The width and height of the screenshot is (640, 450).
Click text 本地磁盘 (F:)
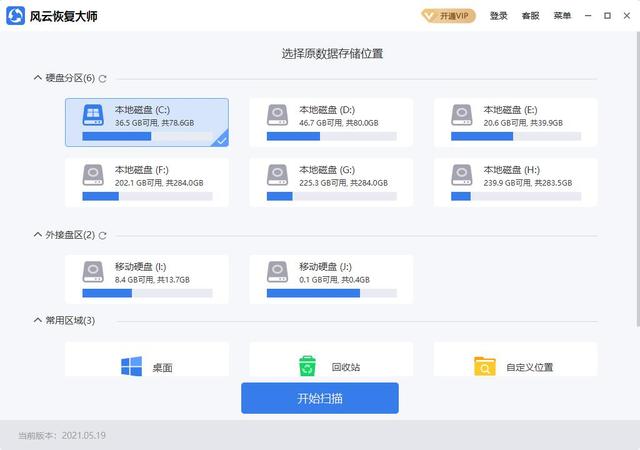(142, 170)
